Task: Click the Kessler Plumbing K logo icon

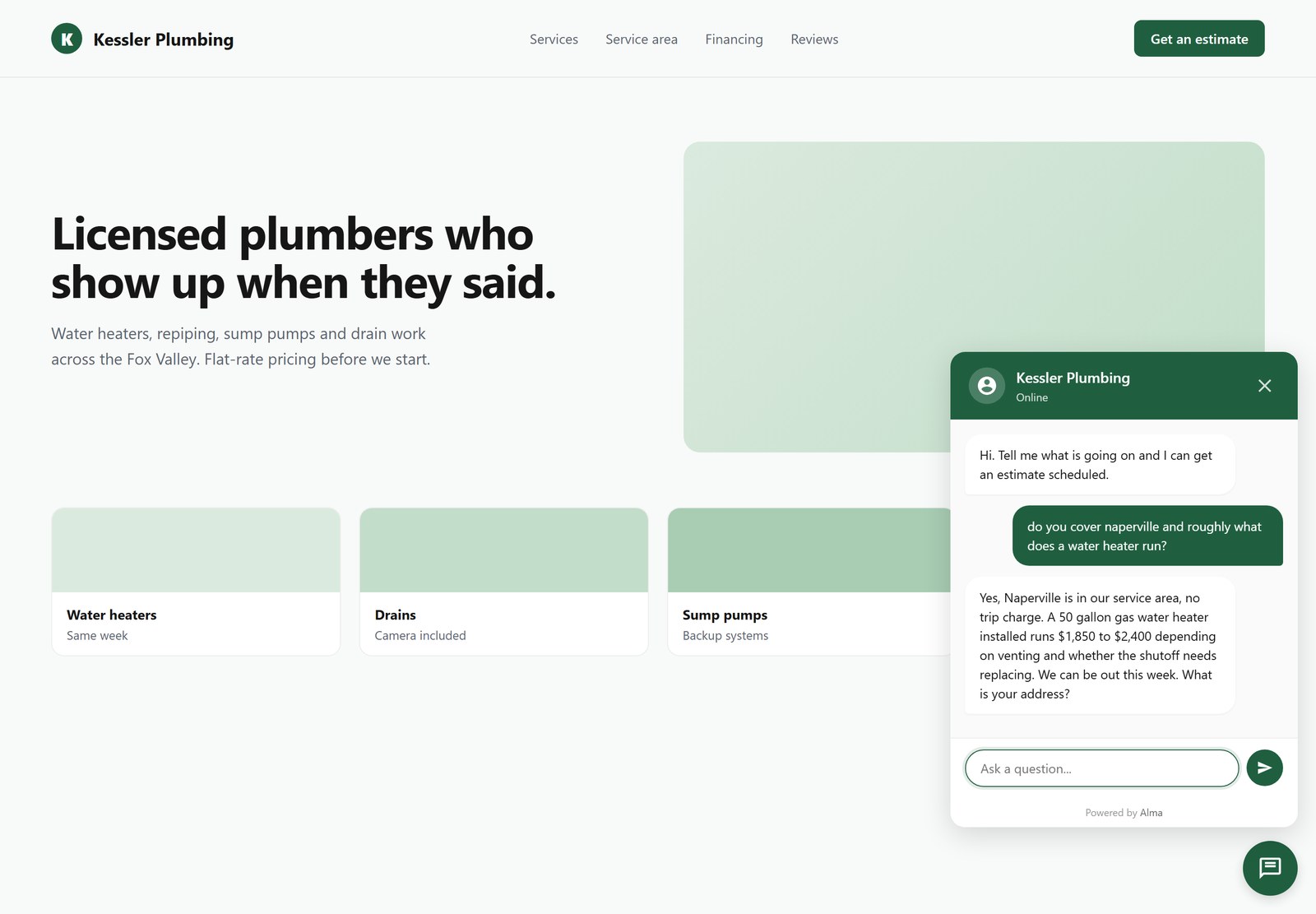Action: [x=67, y=39]
